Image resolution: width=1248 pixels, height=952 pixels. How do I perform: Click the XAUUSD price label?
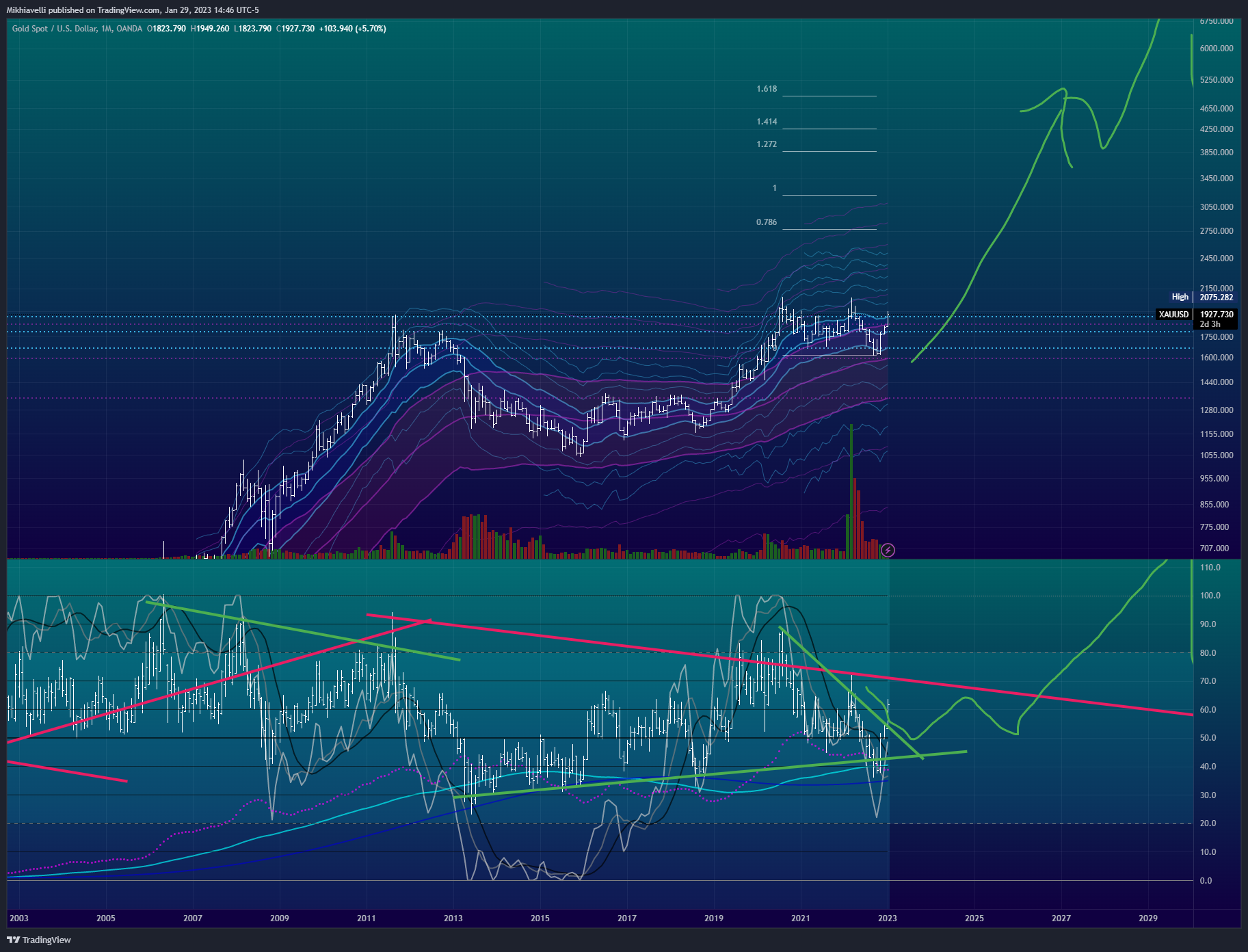pos(1173,315)
